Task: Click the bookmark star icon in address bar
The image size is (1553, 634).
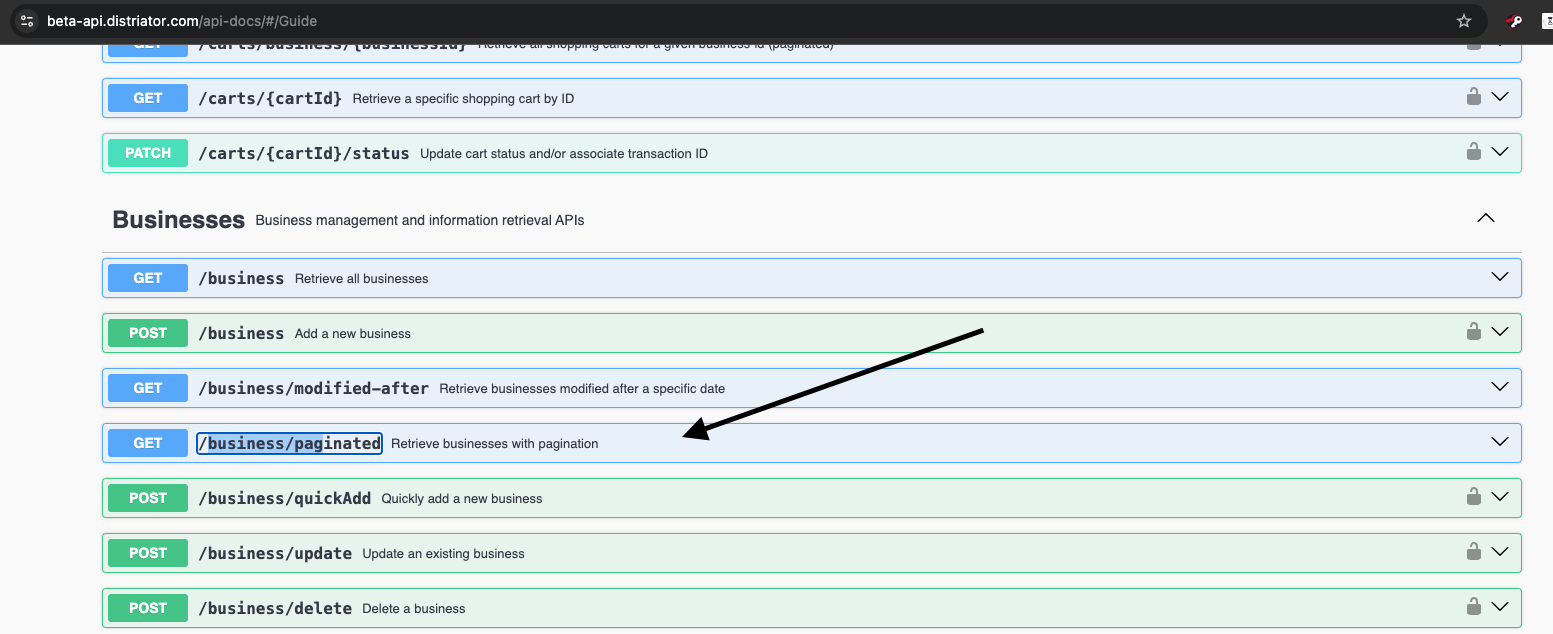Action: click(x=1464, y=21)
